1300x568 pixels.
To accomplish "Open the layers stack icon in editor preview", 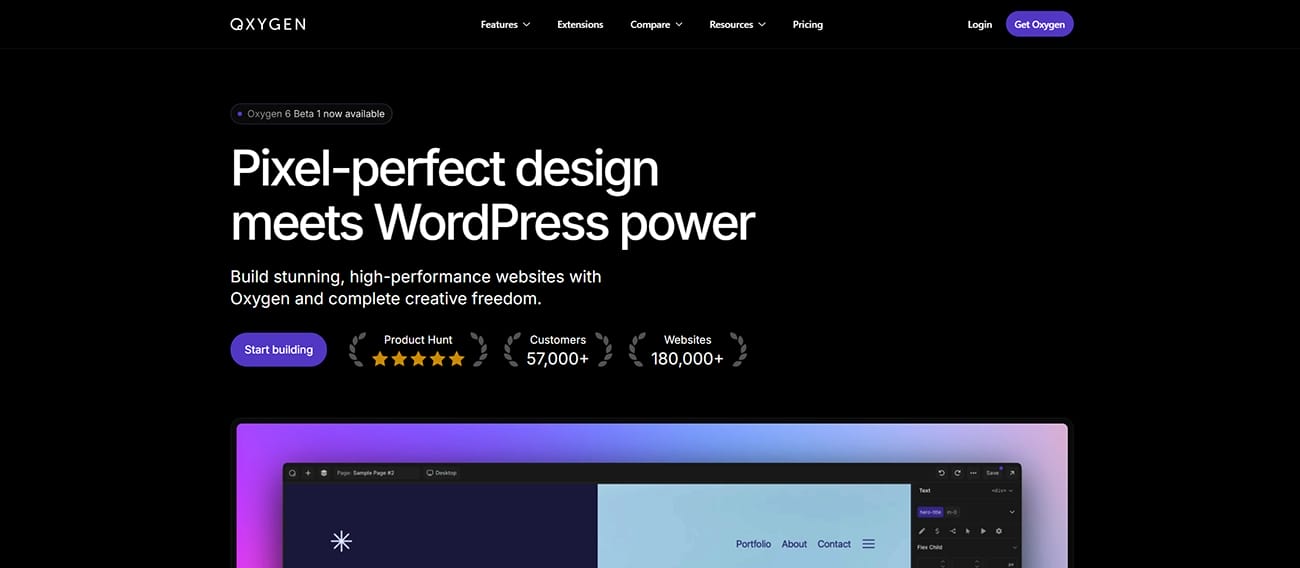I will 324,473.
